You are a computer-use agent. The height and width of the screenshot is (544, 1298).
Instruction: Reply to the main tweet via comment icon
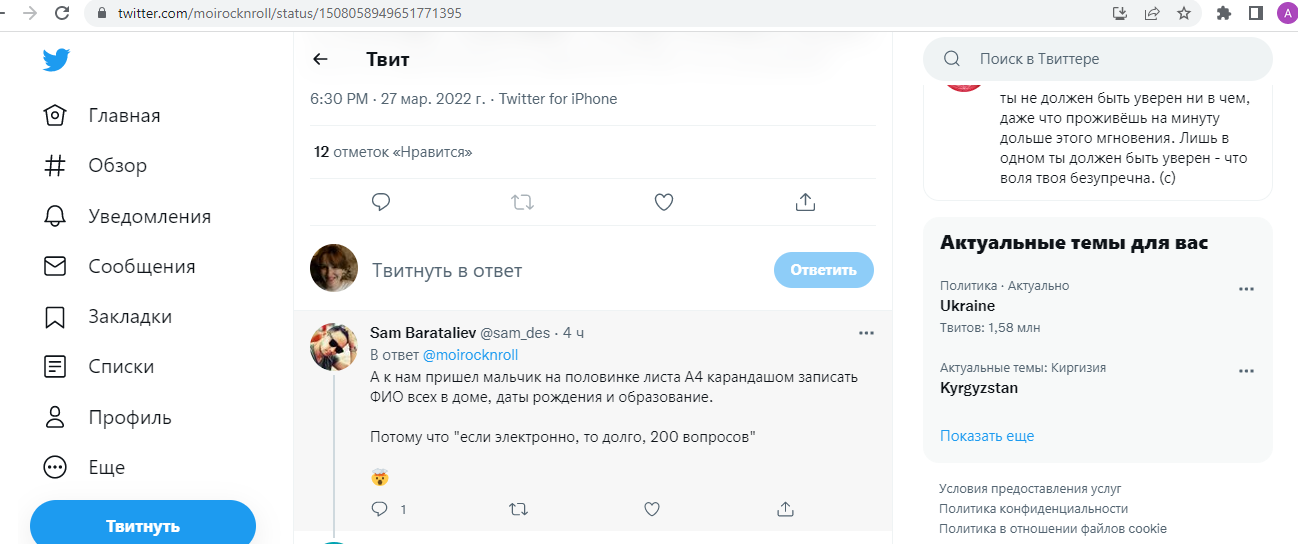click(380, 202)
